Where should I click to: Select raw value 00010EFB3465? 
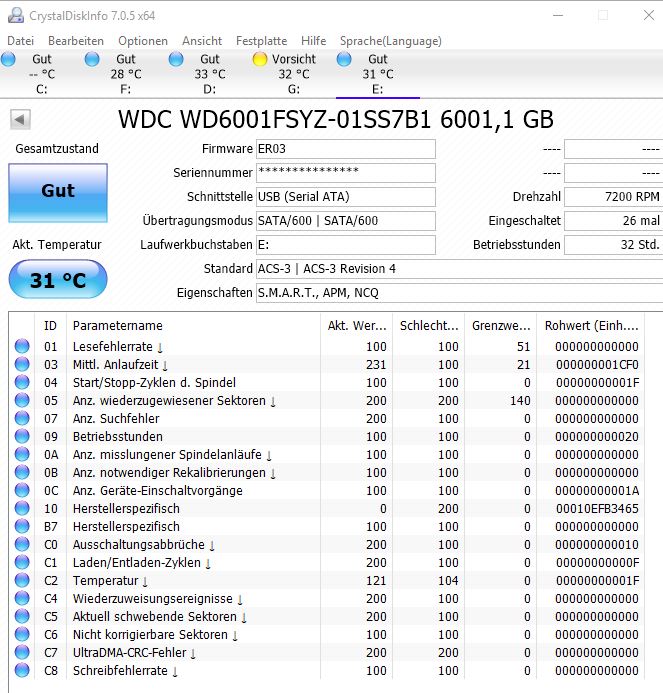pos(597,509)
